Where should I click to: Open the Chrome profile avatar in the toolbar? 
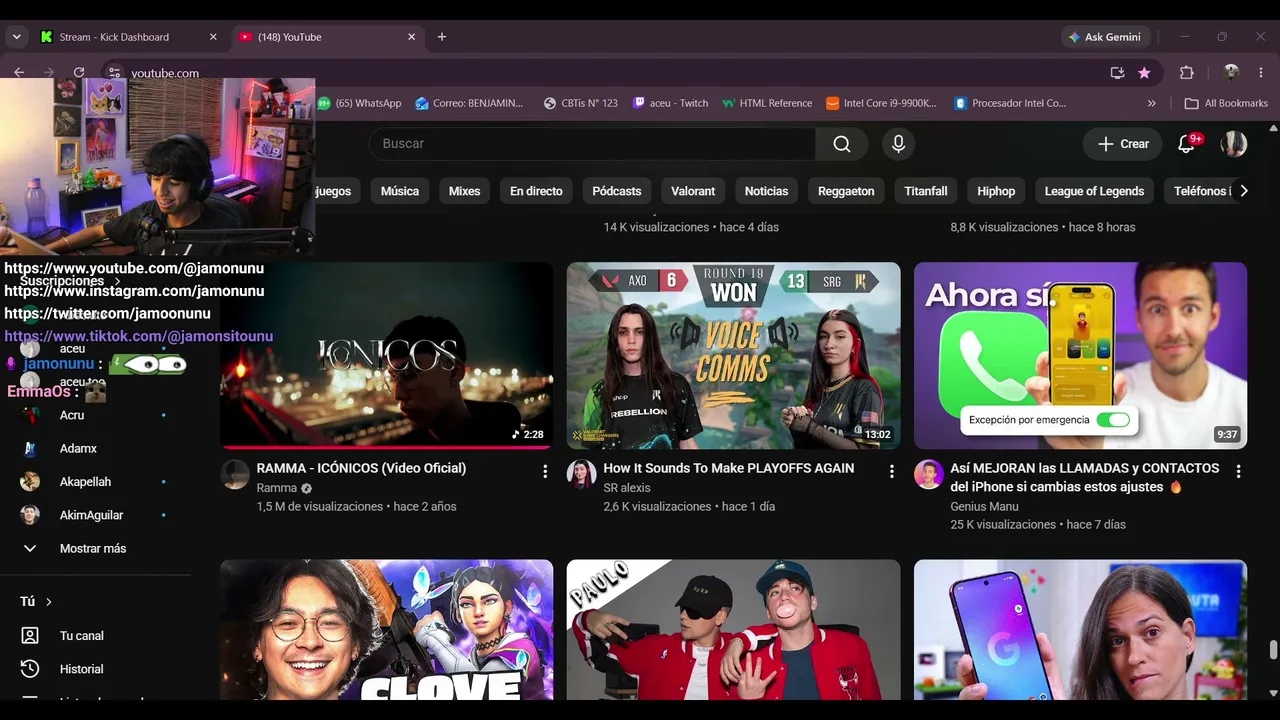pos(1231,73)
